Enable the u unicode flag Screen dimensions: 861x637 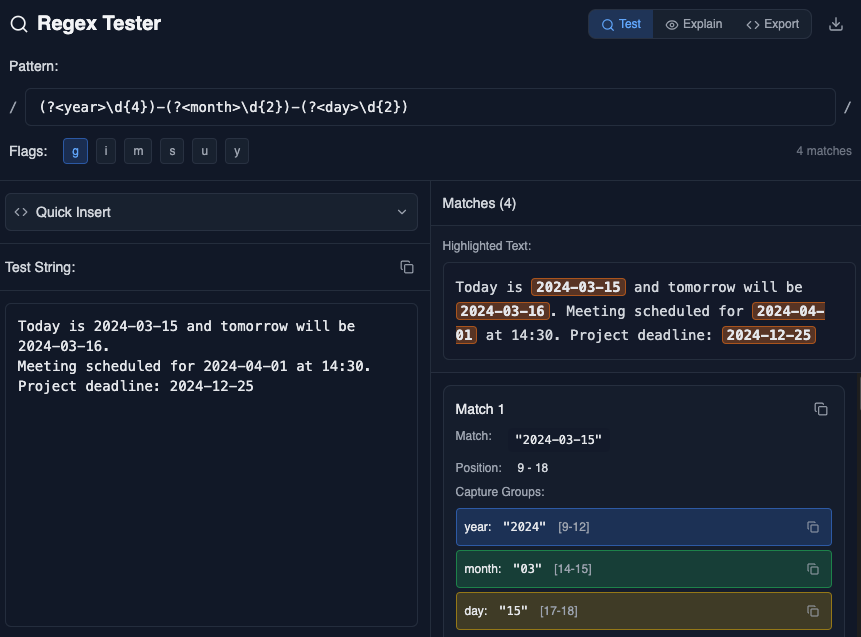(204, 151)
